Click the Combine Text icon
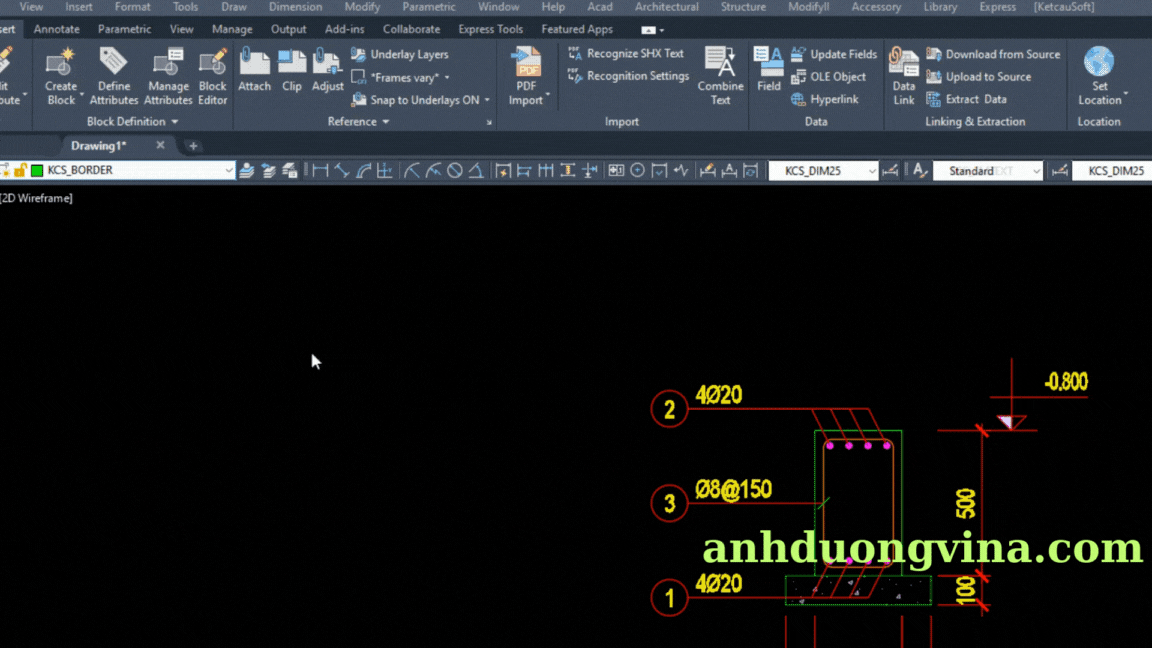Viewport: 1152px width, 648px height. click(x=720, y=65)
